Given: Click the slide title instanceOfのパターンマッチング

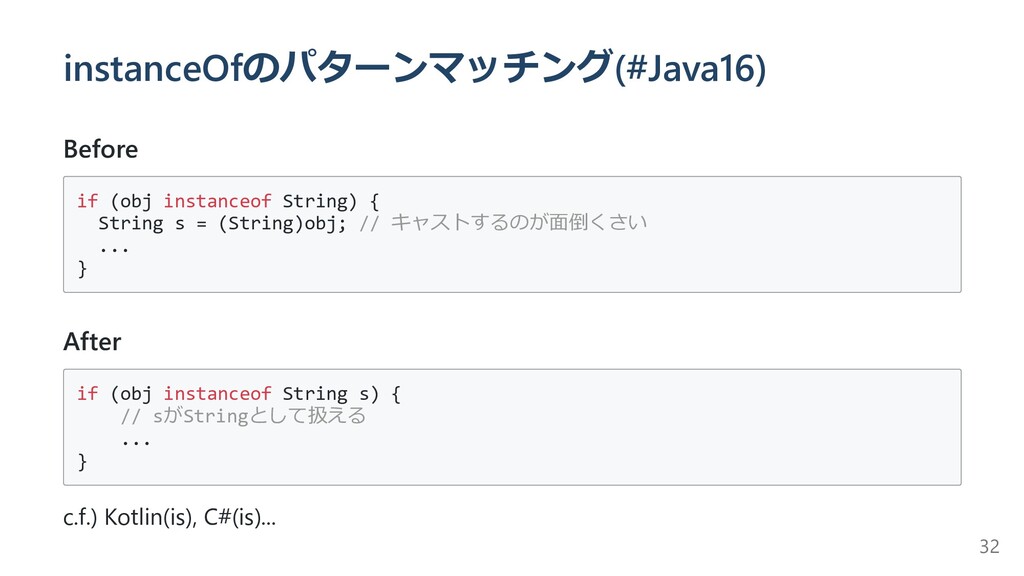Looking at the screenshot, I should pyautogui.click(x=338, y=67).
